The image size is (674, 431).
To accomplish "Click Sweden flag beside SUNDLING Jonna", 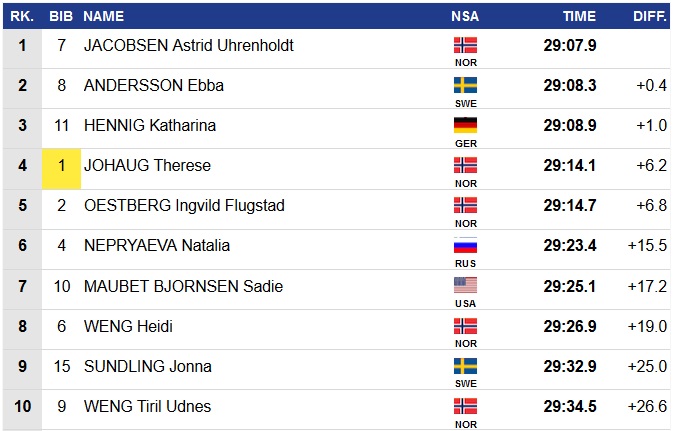I will (x=465, y=366).
